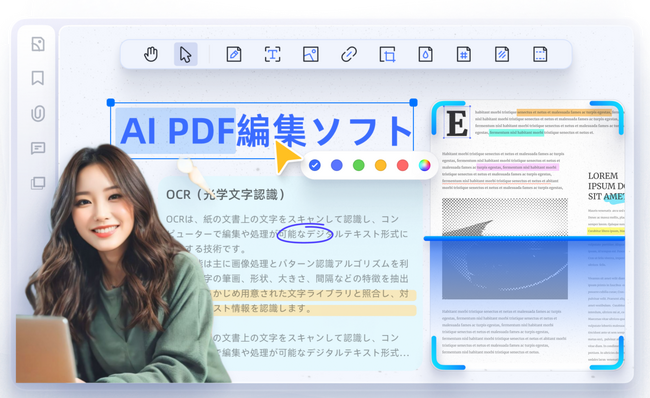Activate the arrow Select tool
The width and height of the screenshot is (650, 398).
pos(185,54)
